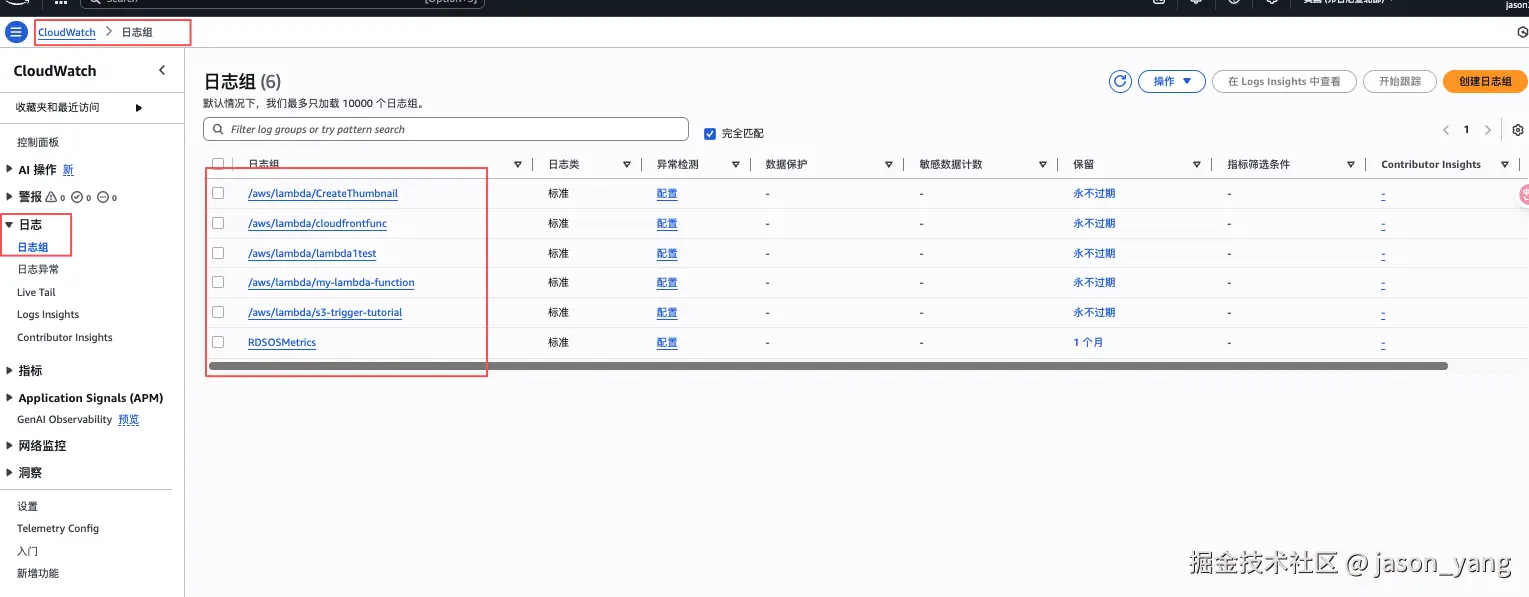Open 控制面板 in sidebar
Viewport: 1529px width, 597px height.
click(x=38, y=142)
